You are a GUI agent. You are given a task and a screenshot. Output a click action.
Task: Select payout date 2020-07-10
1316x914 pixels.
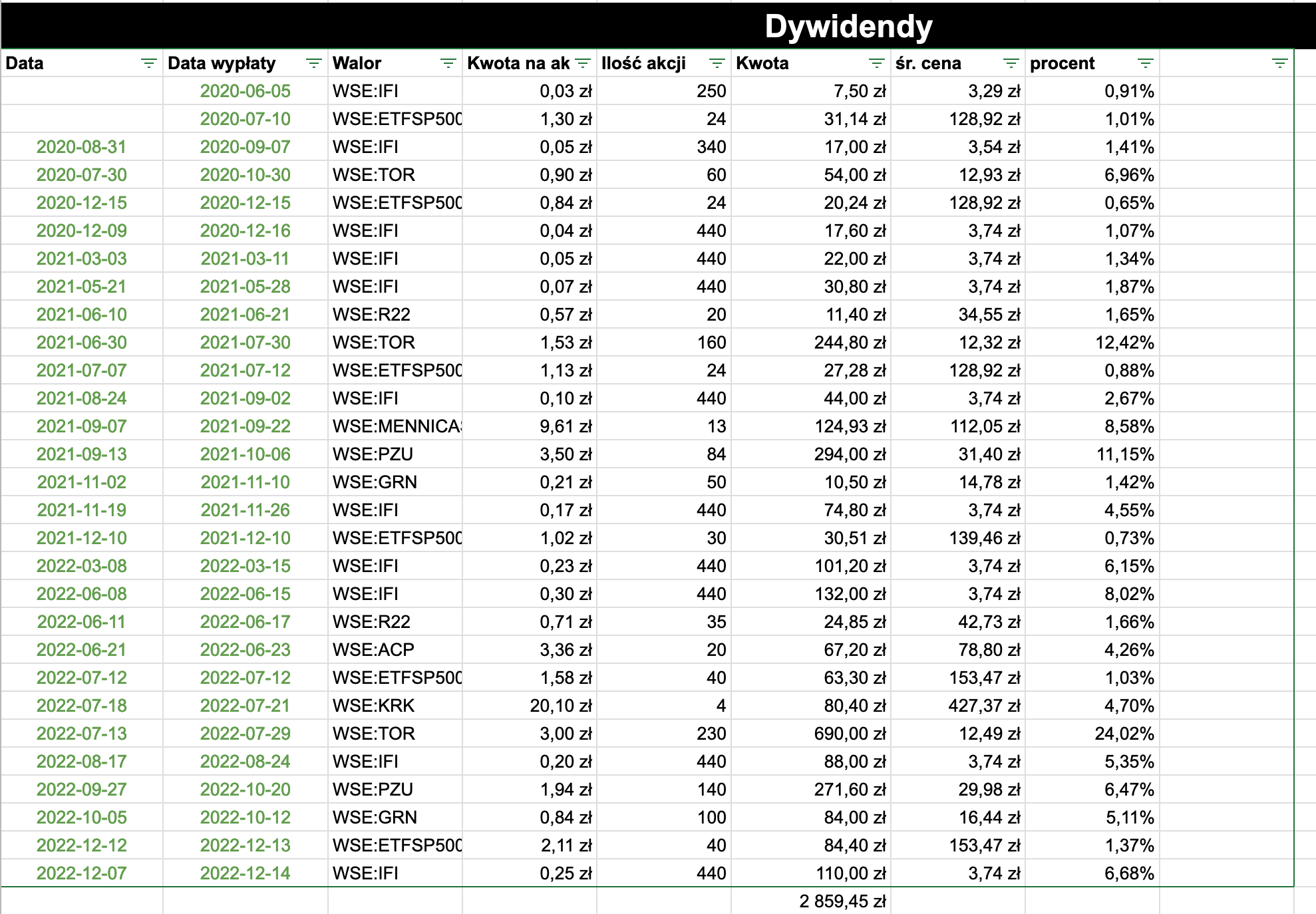[x=246, y=119]
